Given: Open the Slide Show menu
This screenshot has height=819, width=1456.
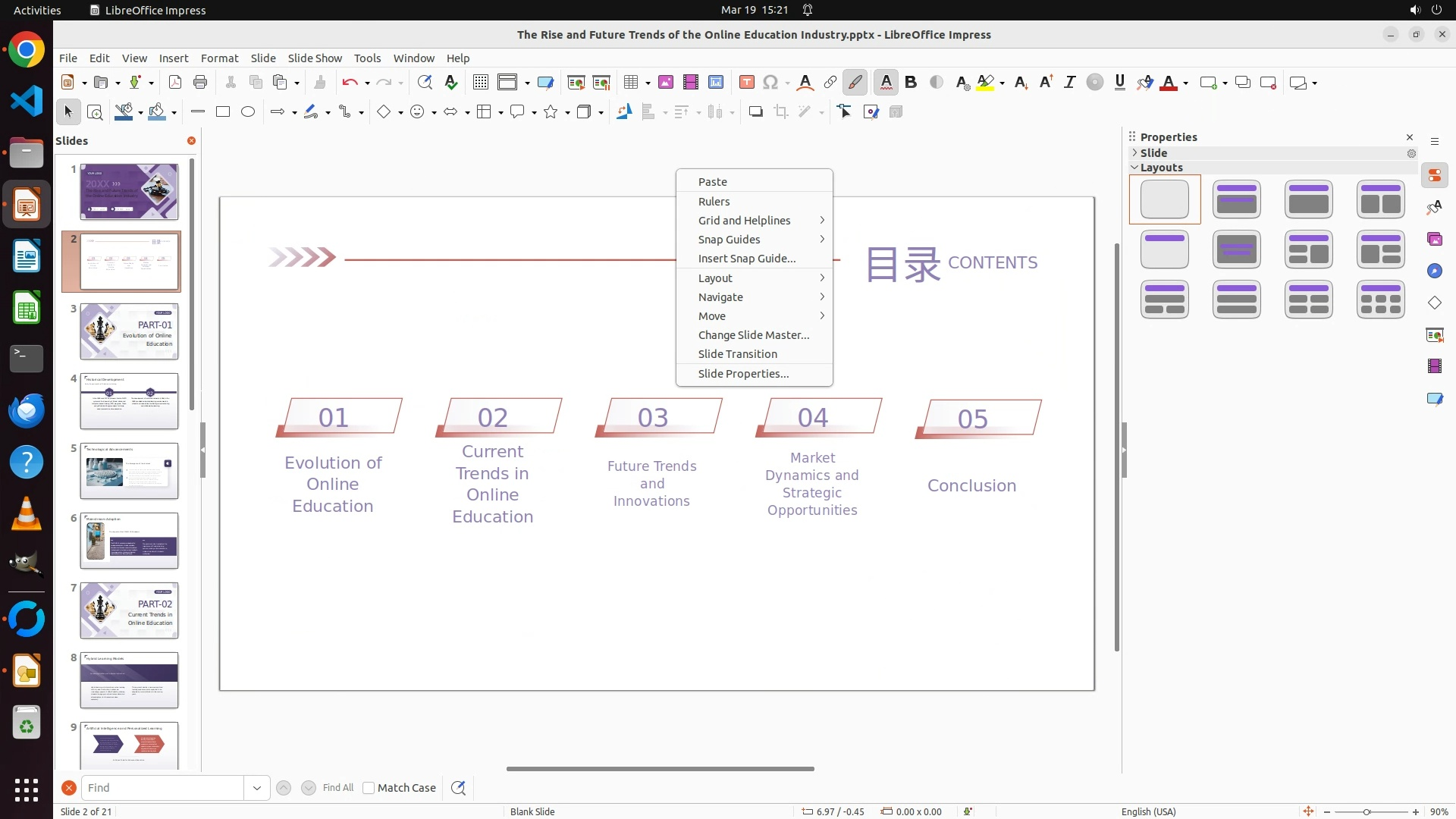Looking at the screenshot, I should [315, 58].
